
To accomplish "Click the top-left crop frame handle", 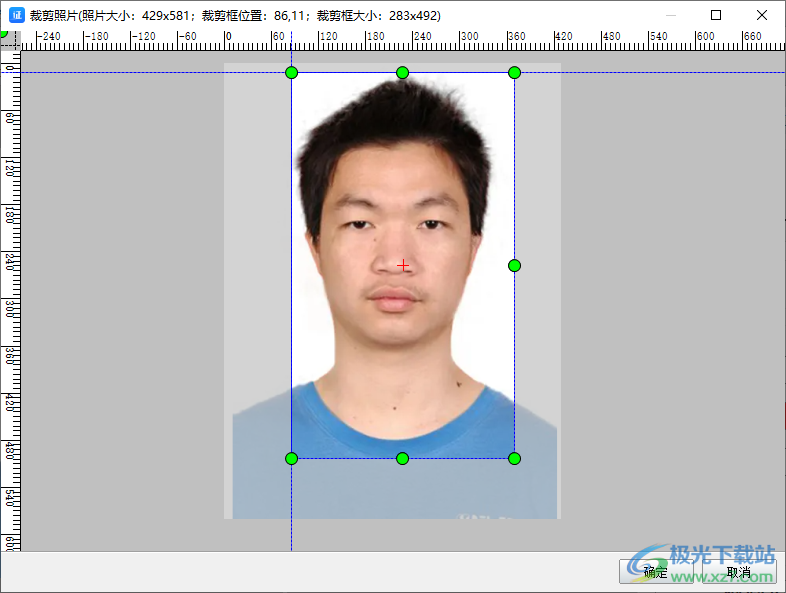I will (292, 72).
